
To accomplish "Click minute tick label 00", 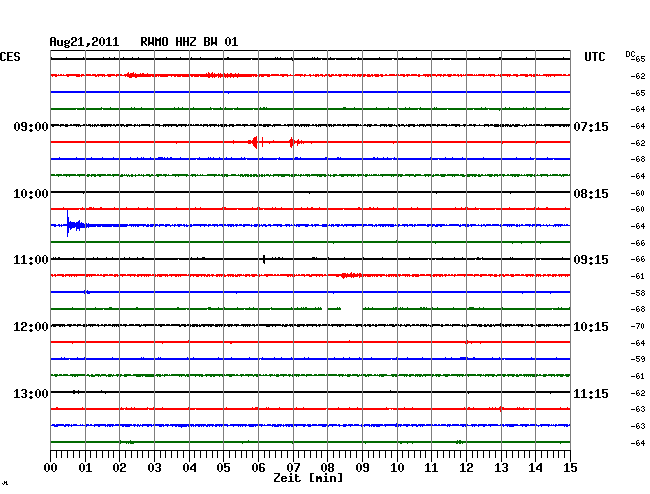I will pos(51,467).
